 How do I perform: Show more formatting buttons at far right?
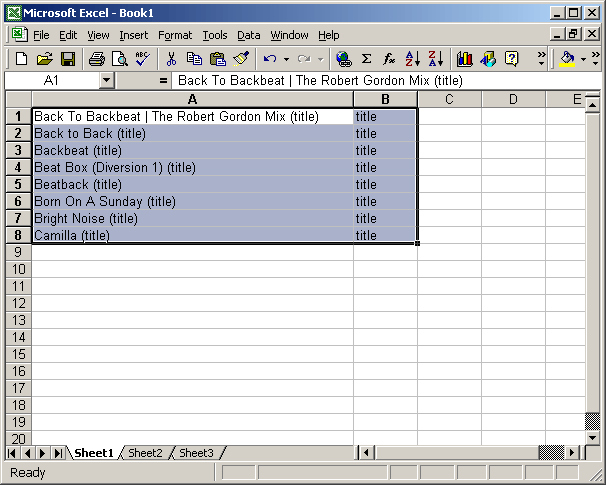tap(596, 58)
